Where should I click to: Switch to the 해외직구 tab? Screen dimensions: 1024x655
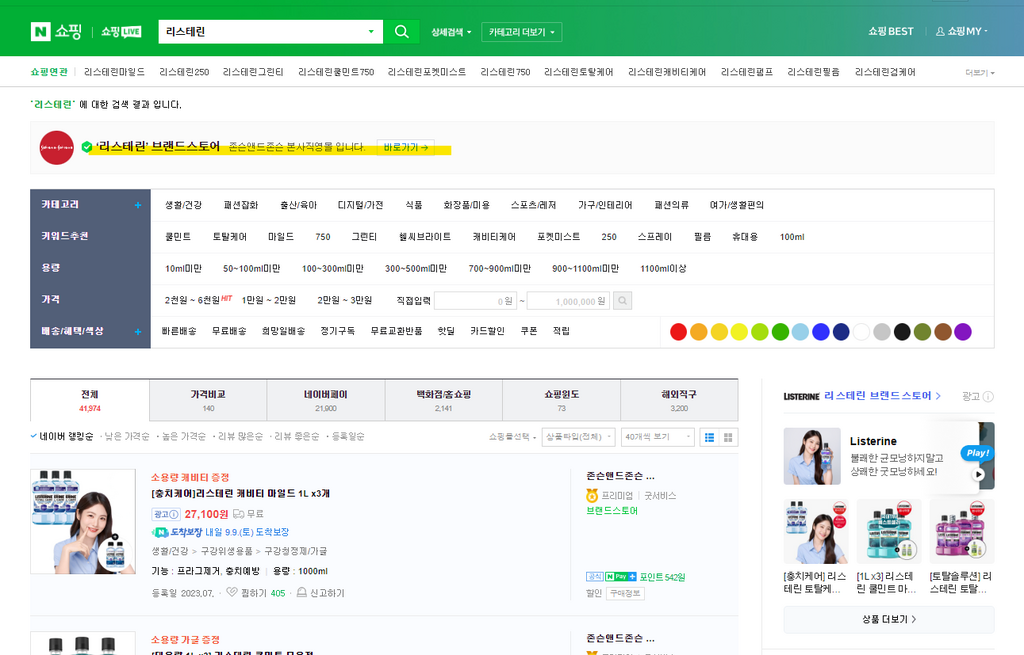[x=679, y=400]
